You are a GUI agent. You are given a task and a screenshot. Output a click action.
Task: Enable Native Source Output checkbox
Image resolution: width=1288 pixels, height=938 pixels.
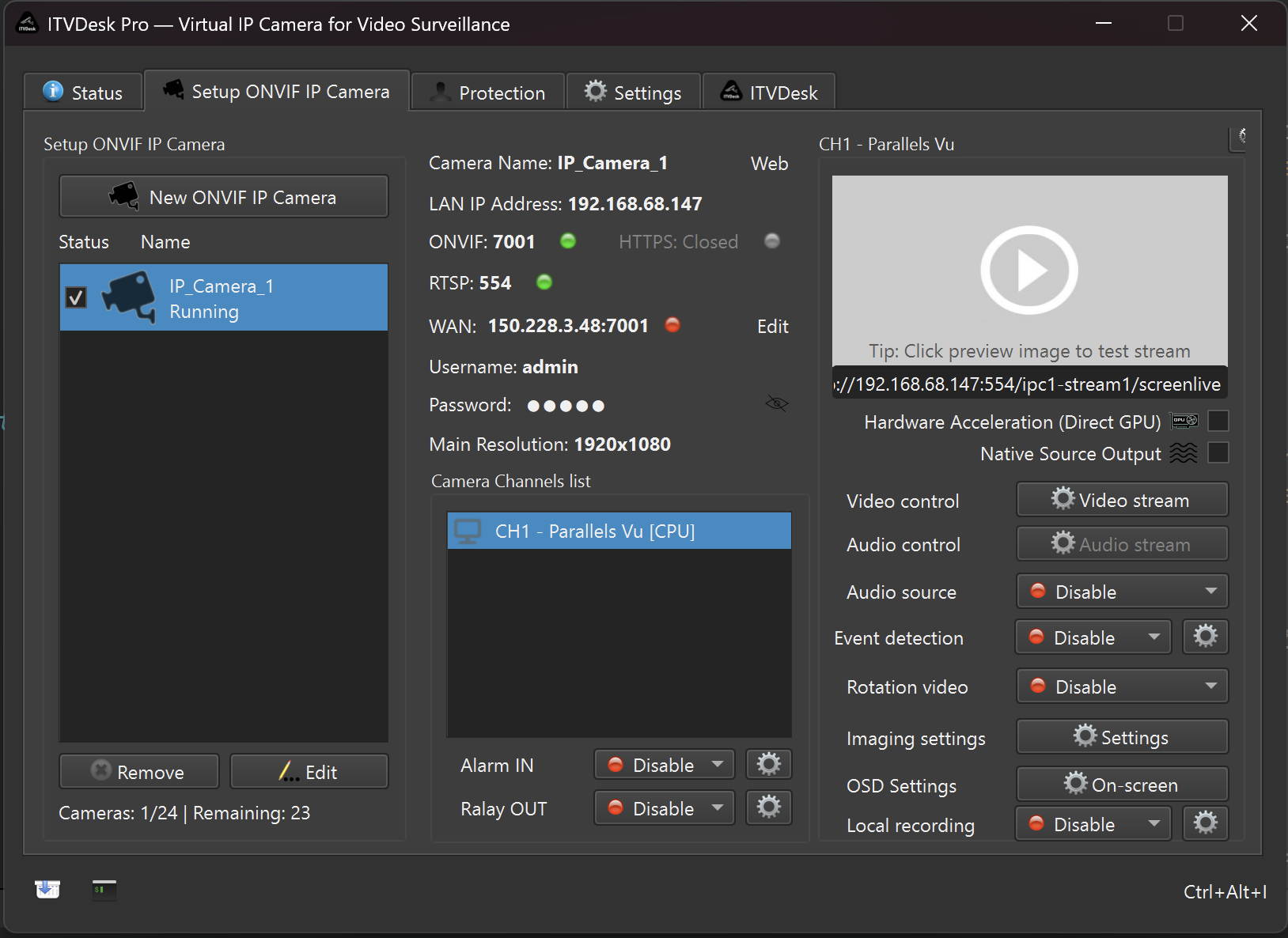coord(1218,452)
